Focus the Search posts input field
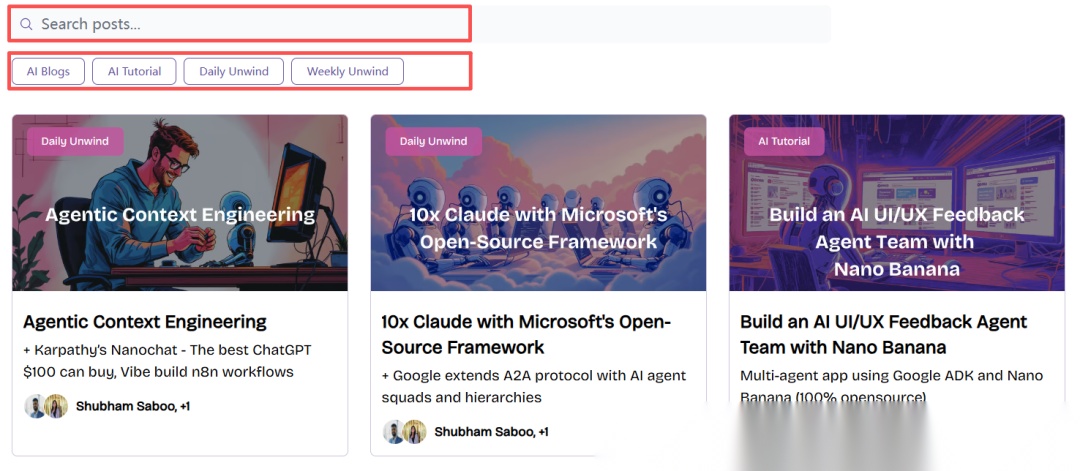 pyautogui.click(x=419, y=24)
